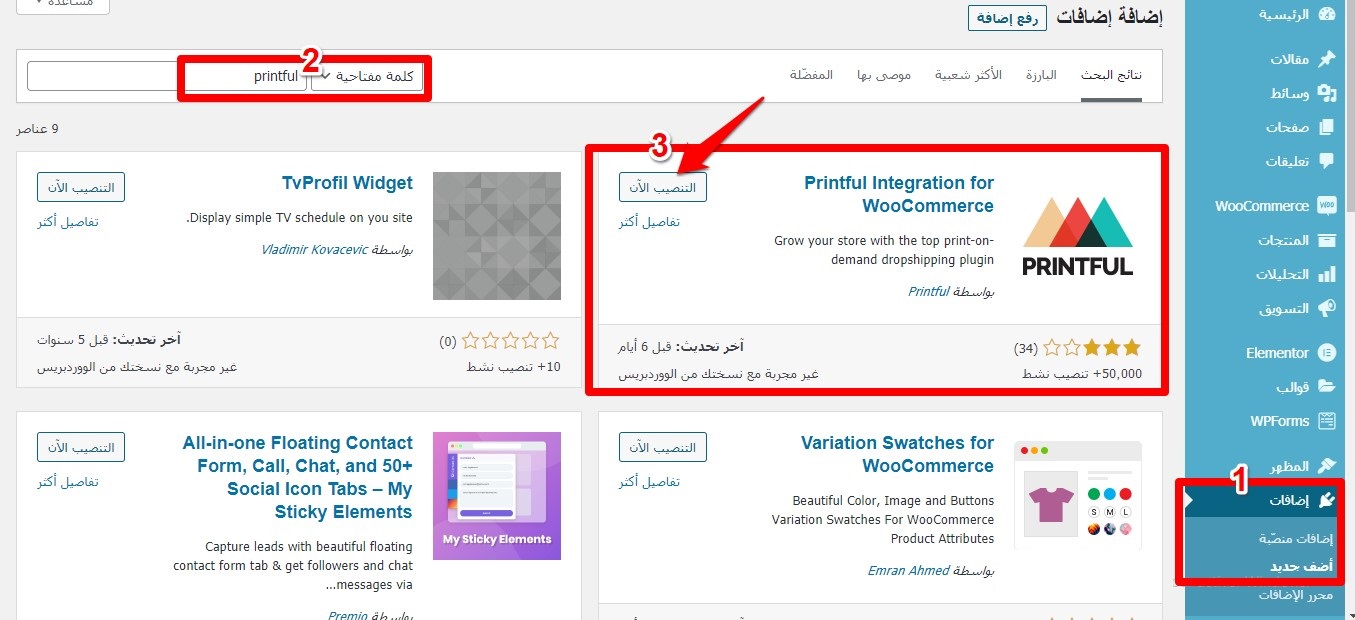Open the Printful author link
This screenshot has width=1355, height=620.
pos(928,292)
